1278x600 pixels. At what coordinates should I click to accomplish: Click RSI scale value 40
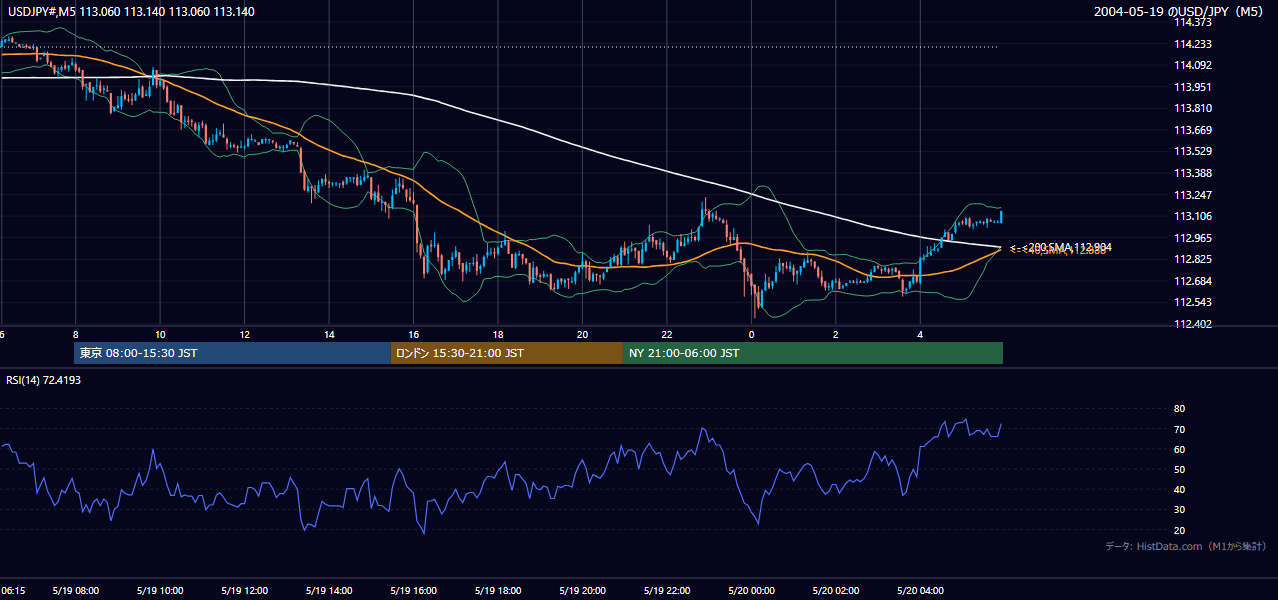(1179, 490)
